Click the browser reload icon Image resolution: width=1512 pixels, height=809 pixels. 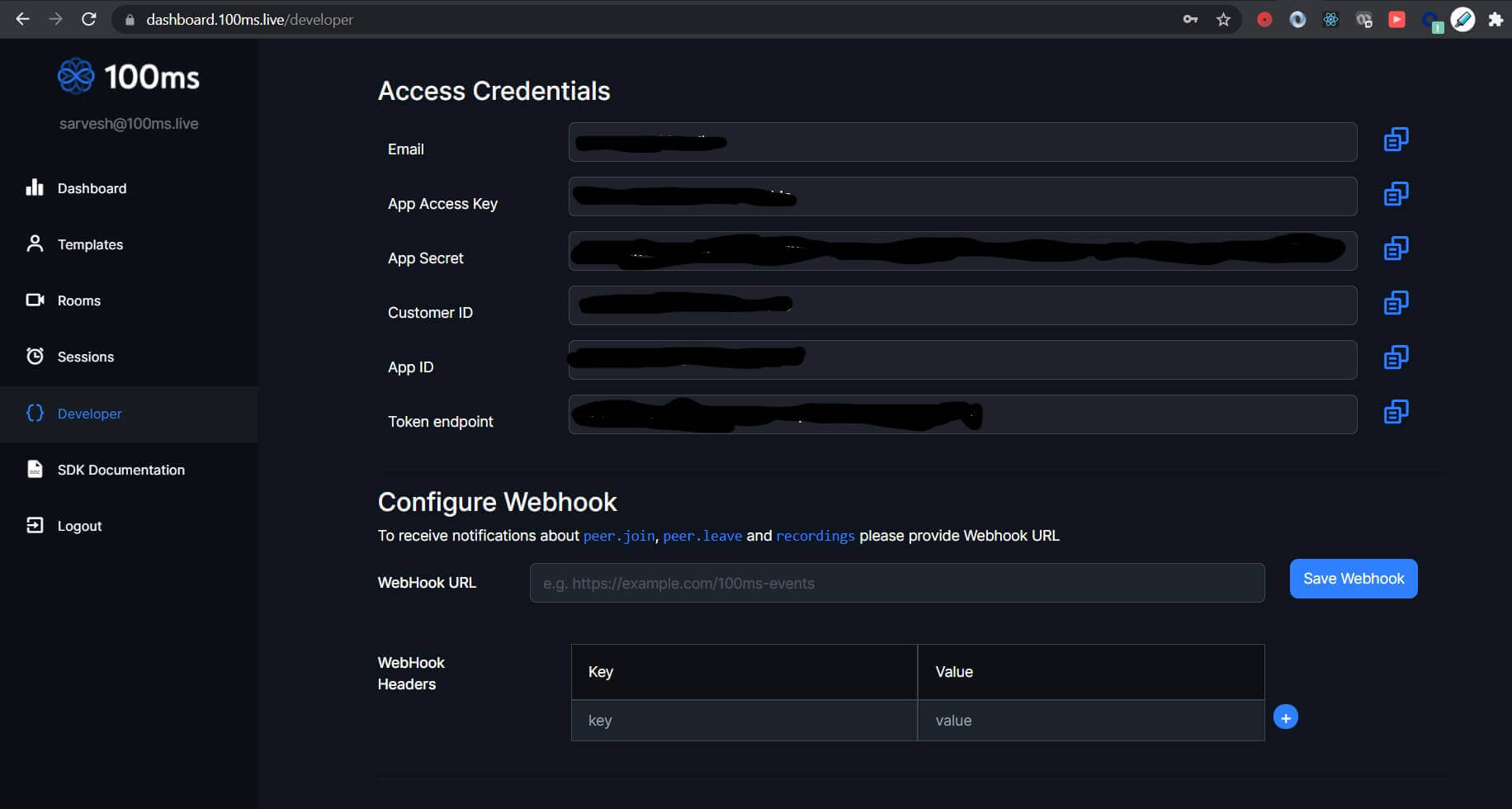click(x=89, y=19)
